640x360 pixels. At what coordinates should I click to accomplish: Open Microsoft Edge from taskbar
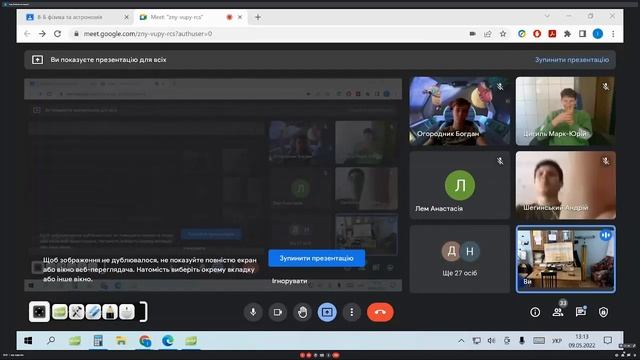[168, 340]
